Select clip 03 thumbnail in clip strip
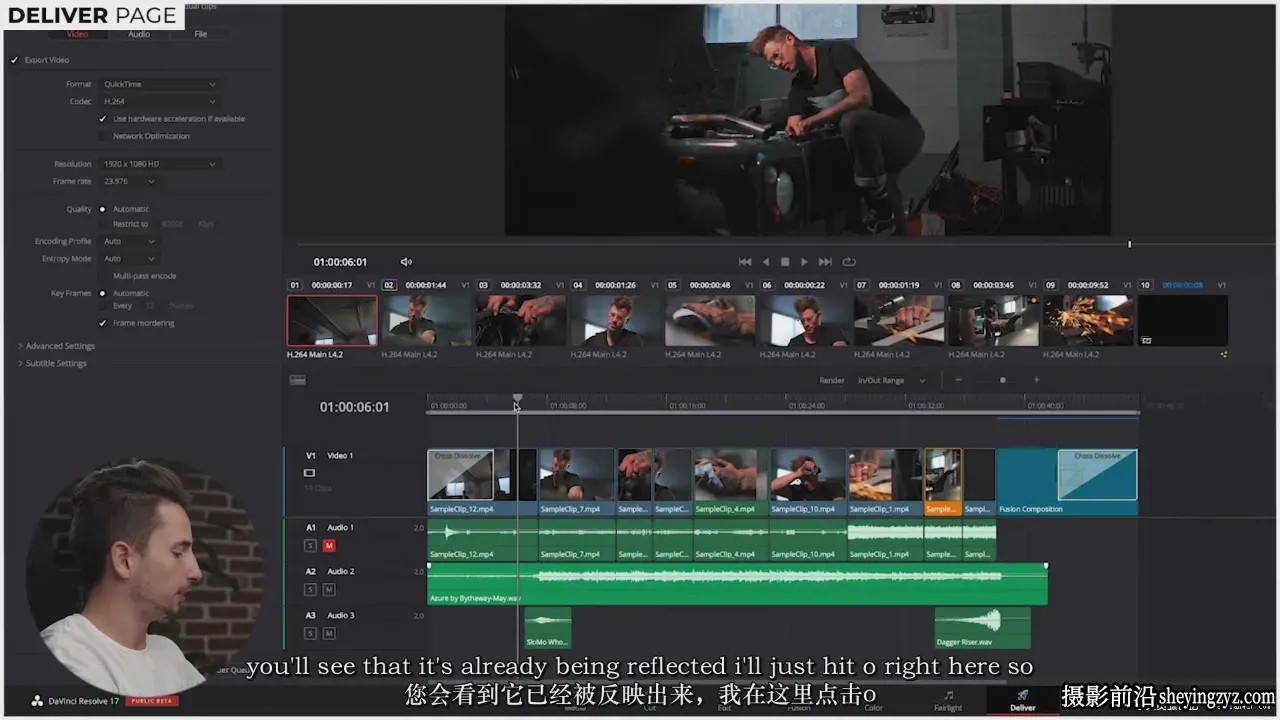Image resolution: width=1280 pixels, height=720 pixels. (521, 321)
